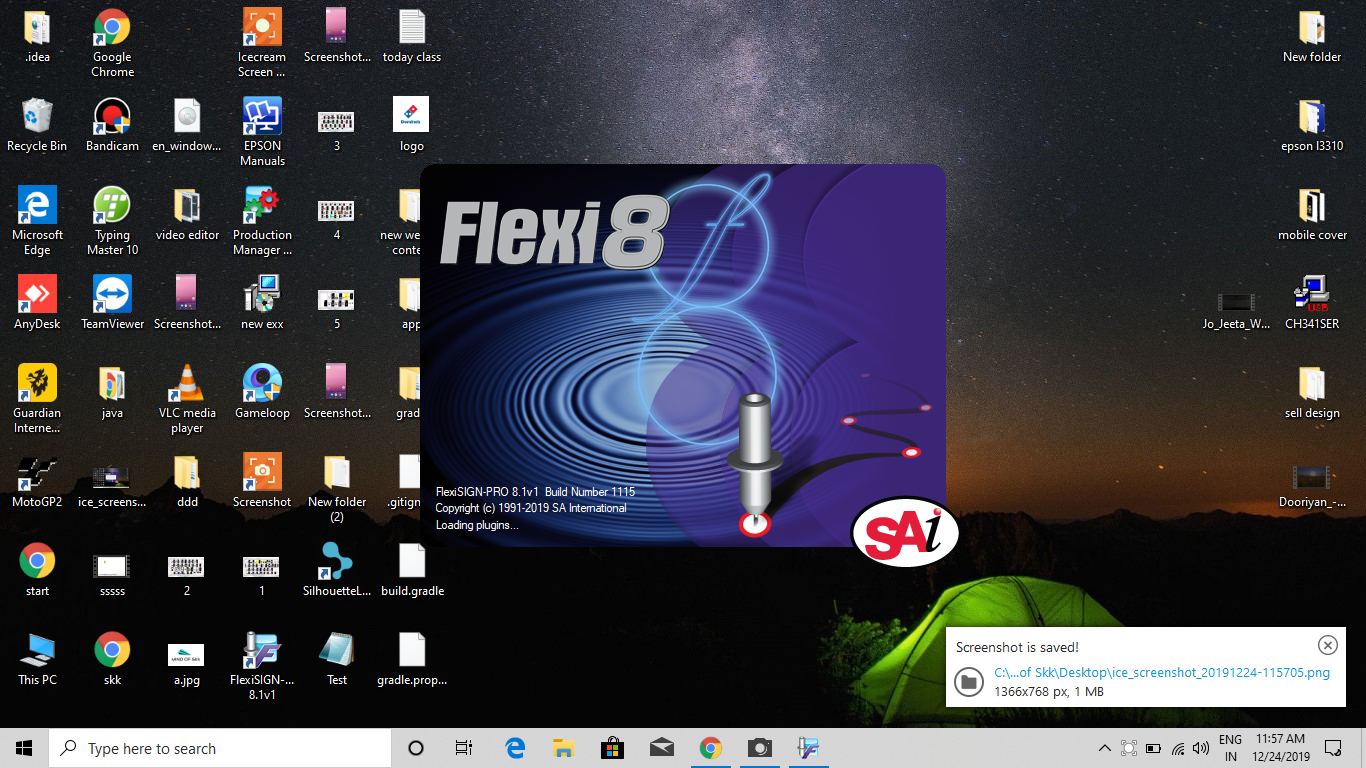Image resolution: width=1366 pixels, height=768 pixels.
Task: Open the ice_screenshot_20191224-115705.png file link
Action: [1162, 673]
